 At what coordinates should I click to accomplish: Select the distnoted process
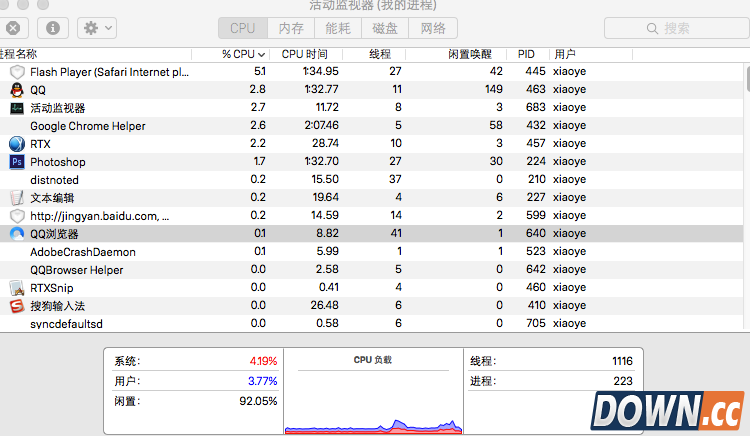(54, 180)
